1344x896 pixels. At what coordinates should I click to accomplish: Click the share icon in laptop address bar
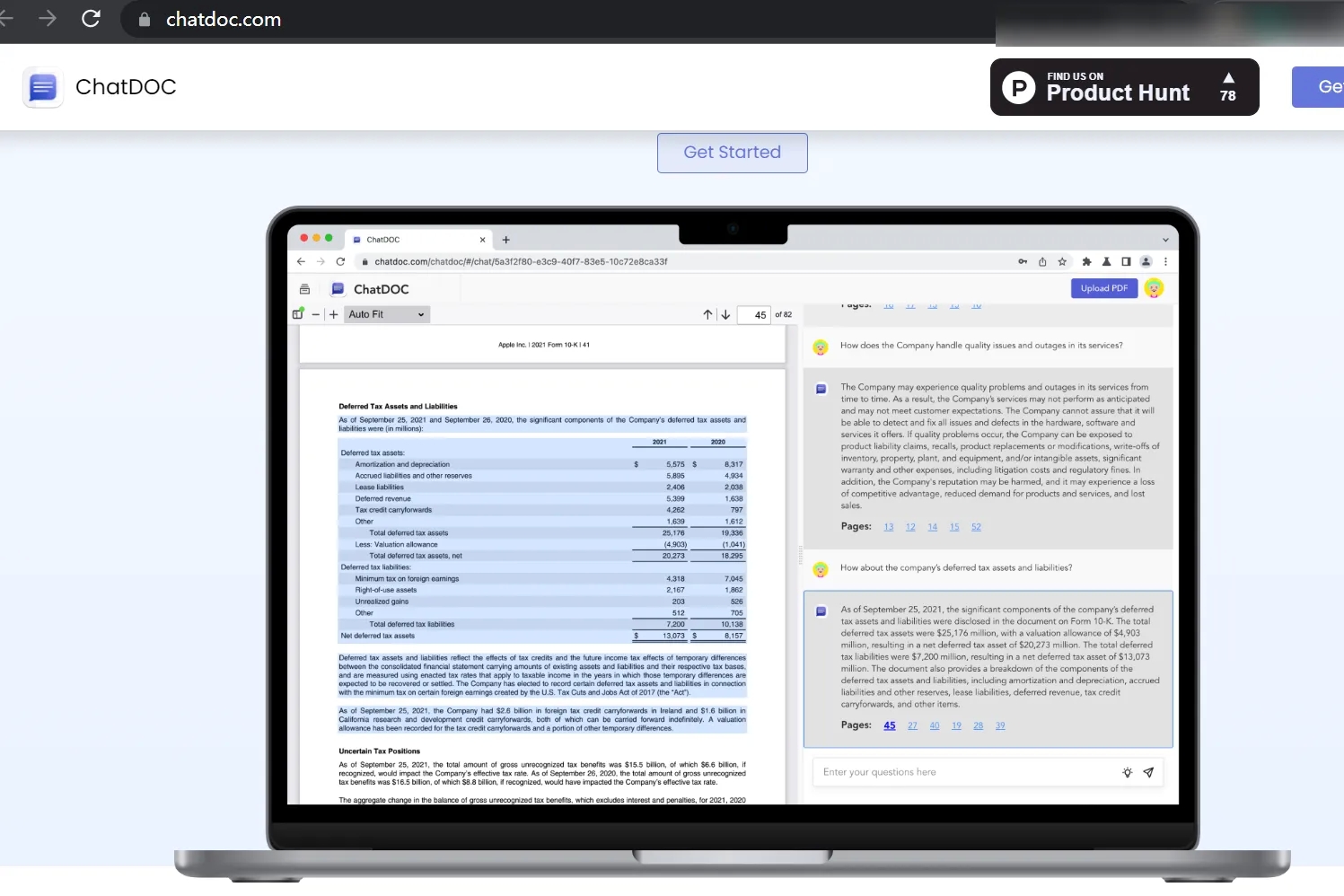point(1042,262)
